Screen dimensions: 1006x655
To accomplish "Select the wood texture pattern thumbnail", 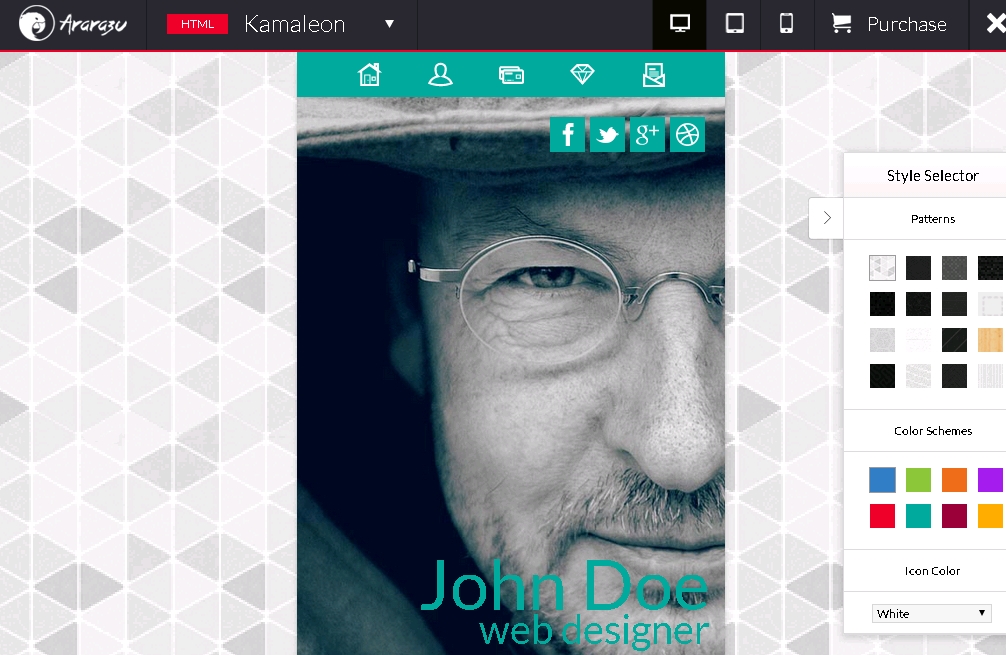I will tap(990, 340).
